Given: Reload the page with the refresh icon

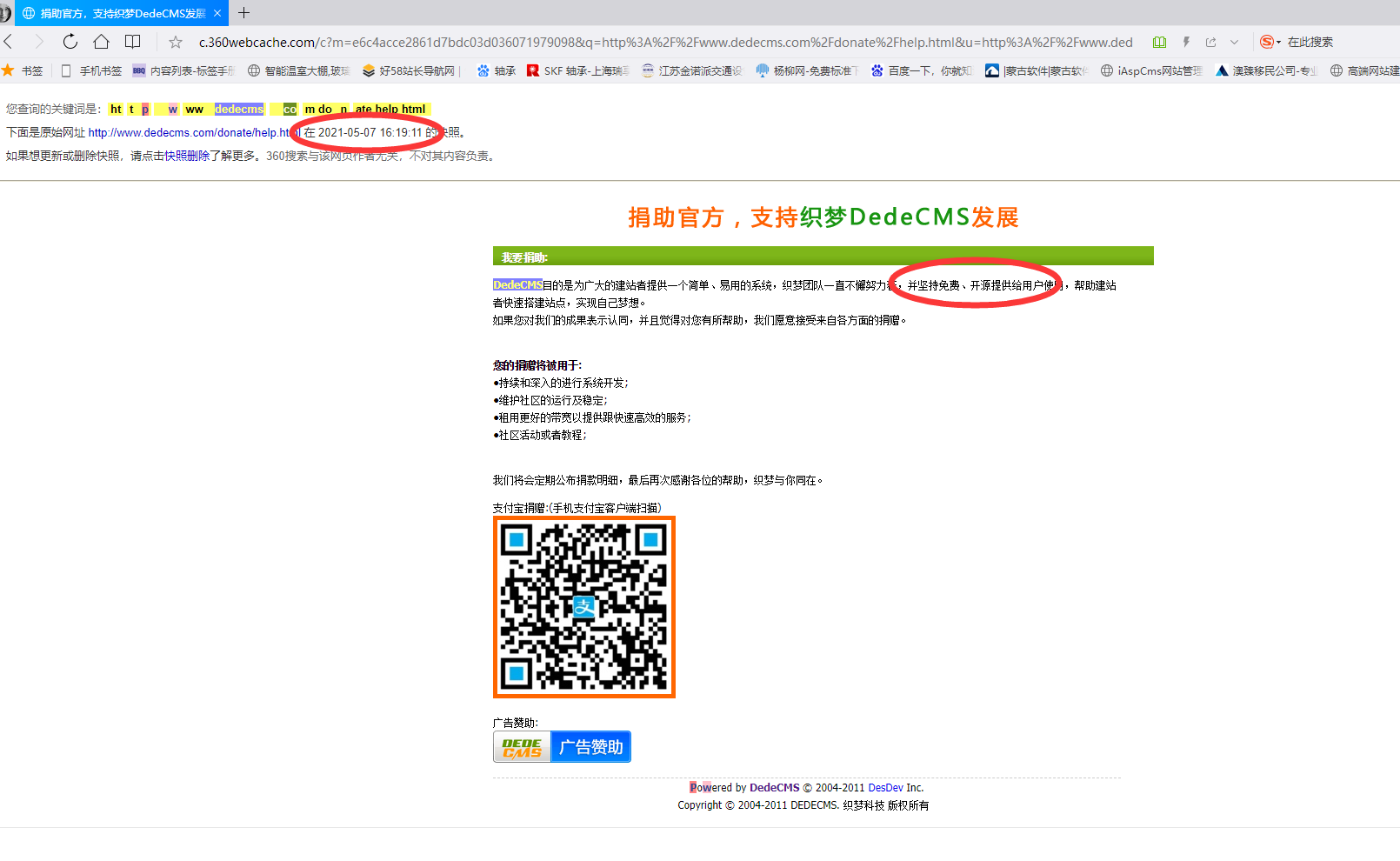Looking at the screenshot, I should pos(70,42).
